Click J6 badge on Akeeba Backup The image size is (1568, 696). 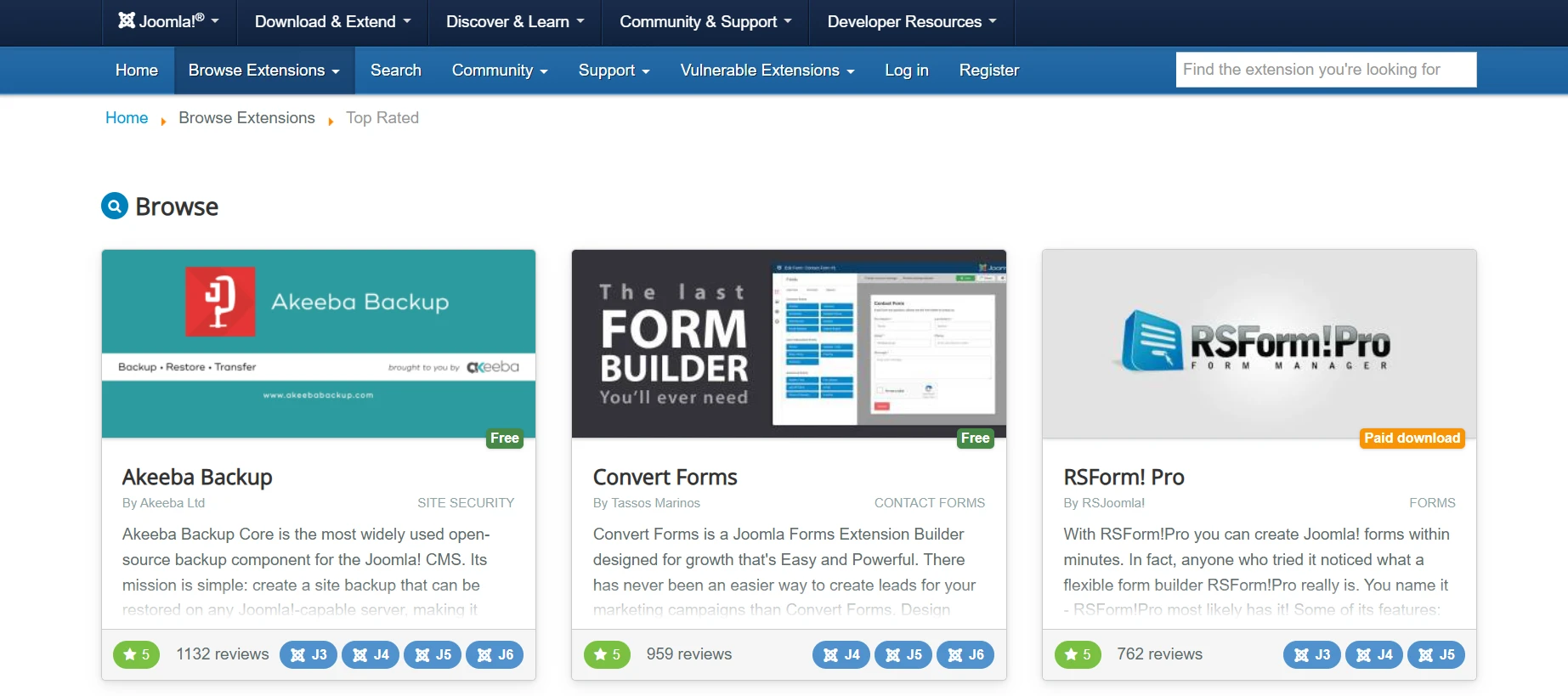coord(495,655)
